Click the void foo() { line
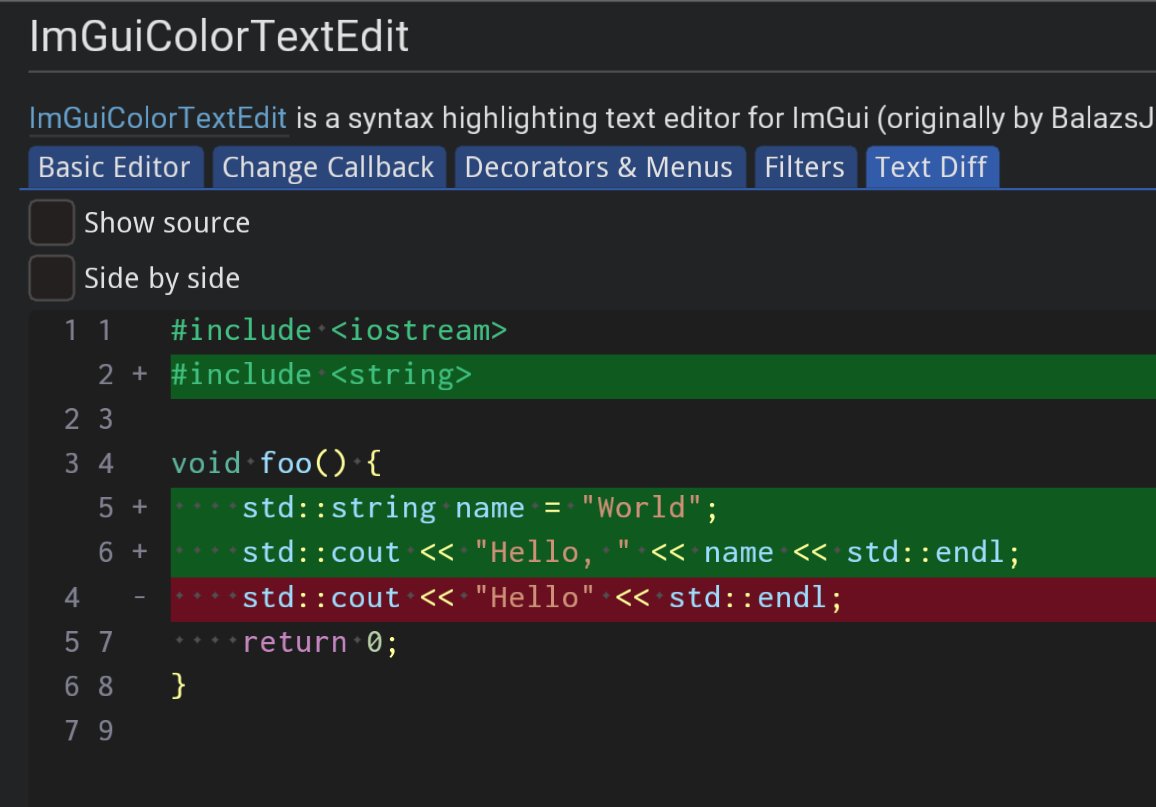The width and height of the screenshot is (1156, 807). click(276, 464)
